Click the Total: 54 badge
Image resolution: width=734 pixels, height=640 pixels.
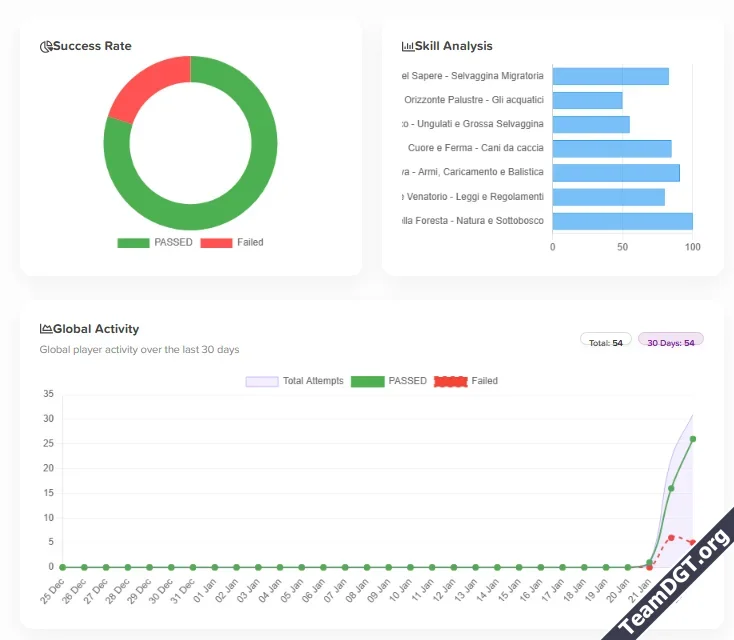tap(605, 343)
